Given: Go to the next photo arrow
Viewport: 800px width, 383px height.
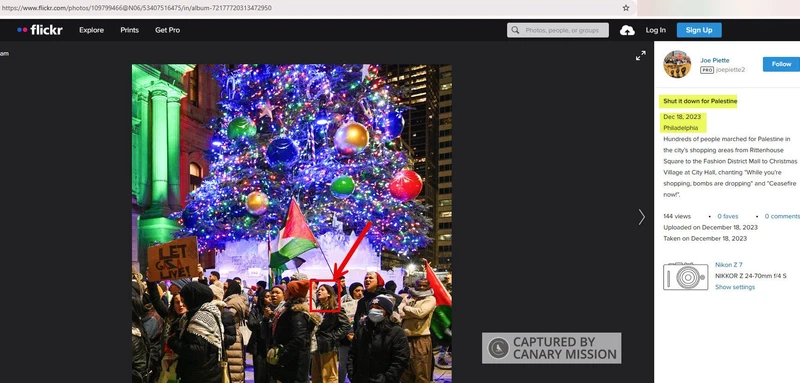Looking at the screenshot, I should click(x=641, y=217).
